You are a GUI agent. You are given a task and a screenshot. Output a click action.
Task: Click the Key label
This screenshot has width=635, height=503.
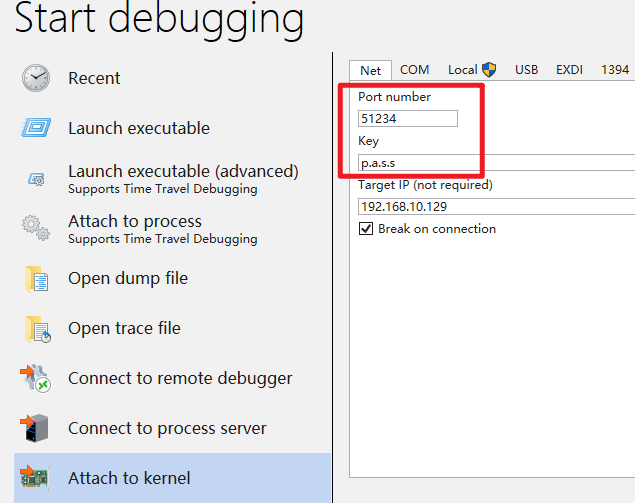tap(369, 141)
